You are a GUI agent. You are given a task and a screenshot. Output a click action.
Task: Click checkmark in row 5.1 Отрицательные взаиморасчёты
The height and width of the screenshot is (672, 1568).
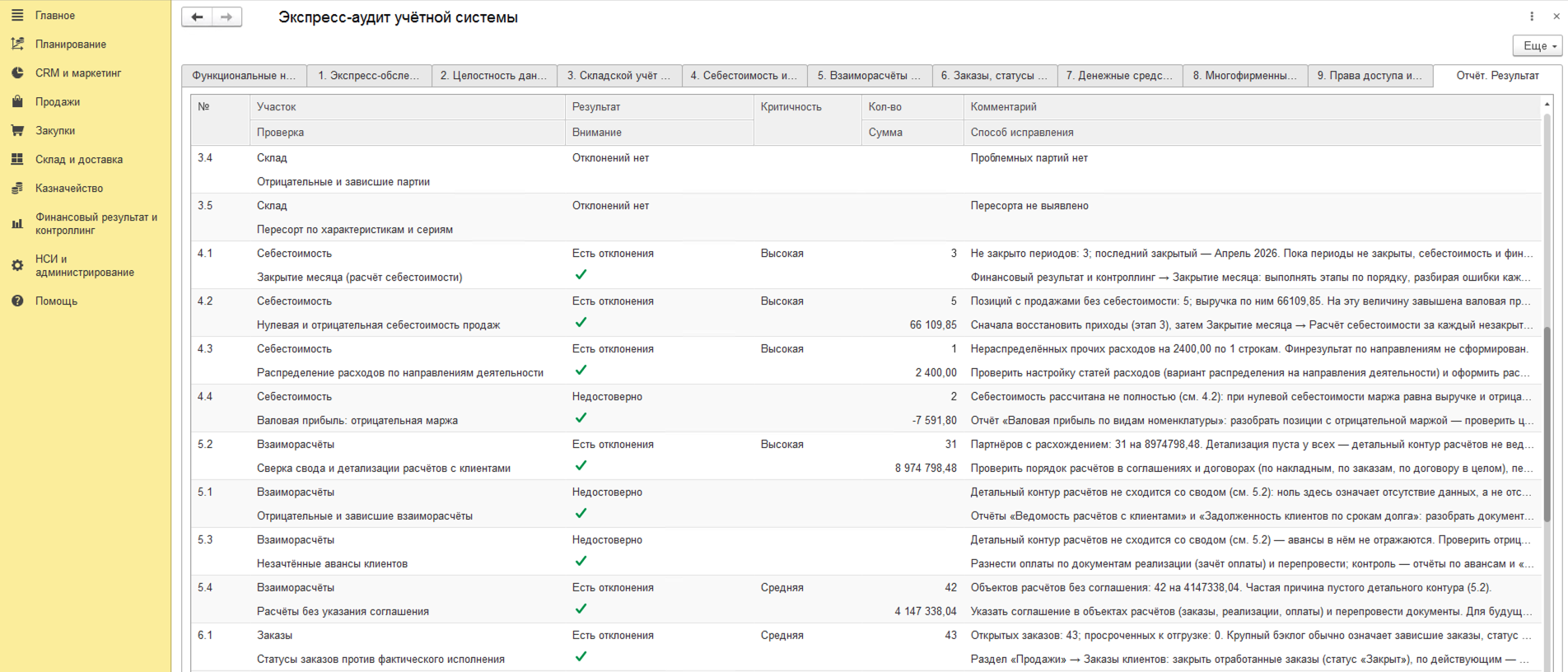tap(581, 514)
